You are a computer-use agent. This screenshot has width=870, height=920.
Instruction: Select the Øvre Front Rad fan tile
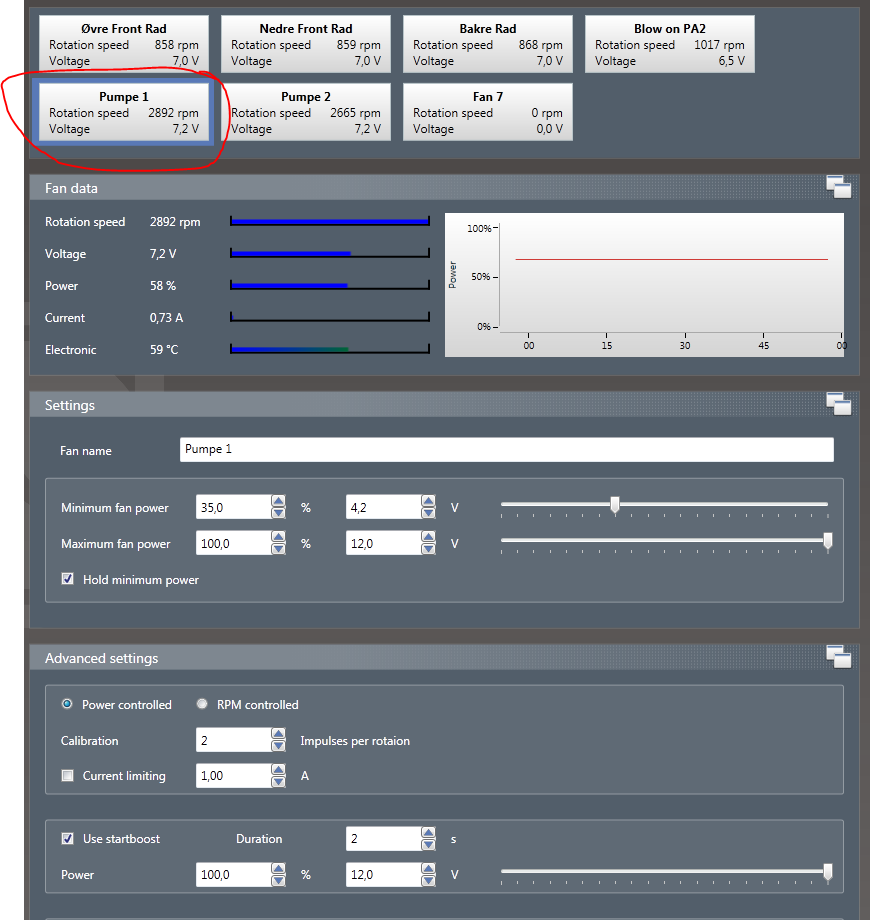pos(124,44)
